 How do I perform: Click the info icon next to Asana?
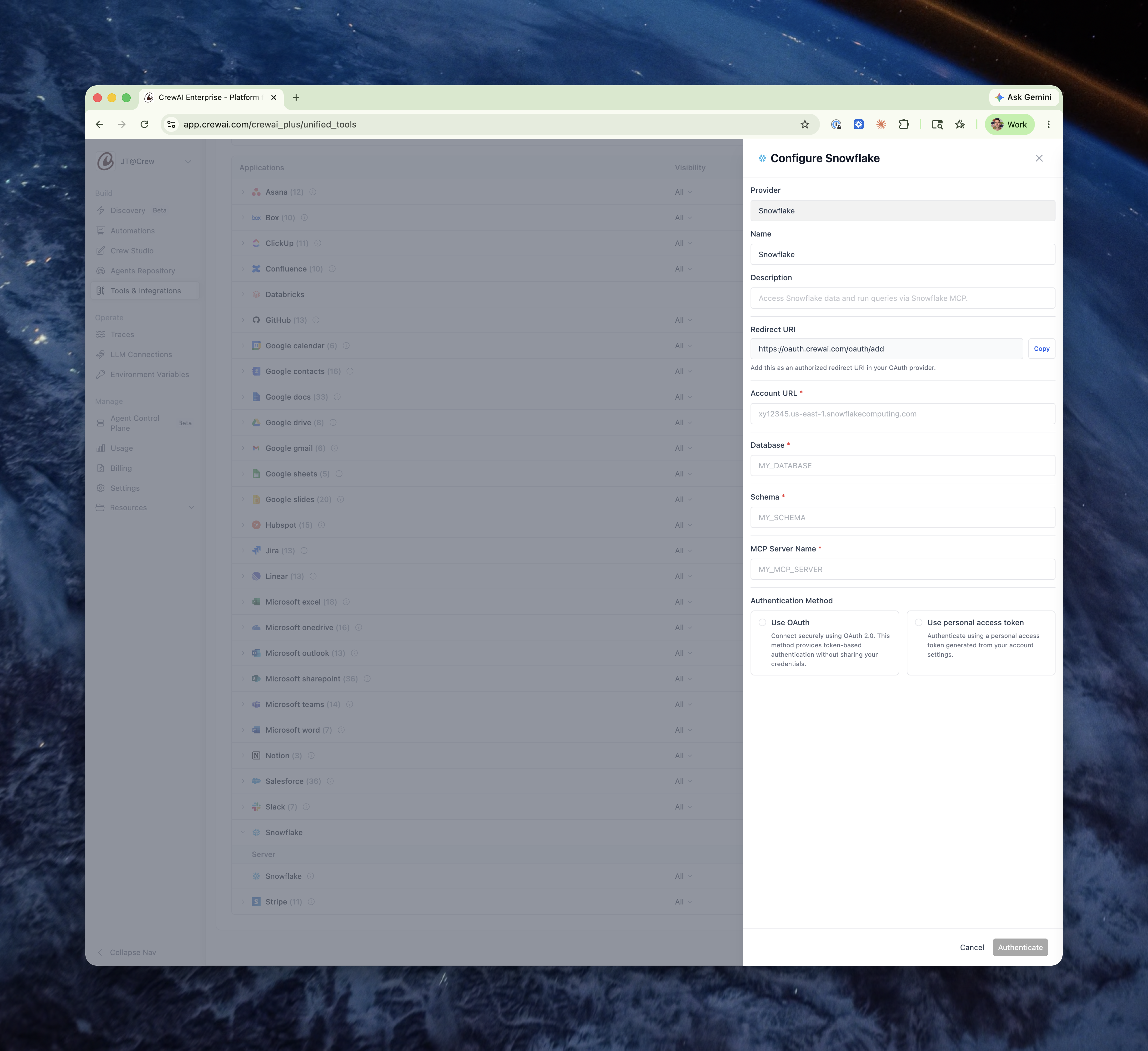[x=313, y=192]
